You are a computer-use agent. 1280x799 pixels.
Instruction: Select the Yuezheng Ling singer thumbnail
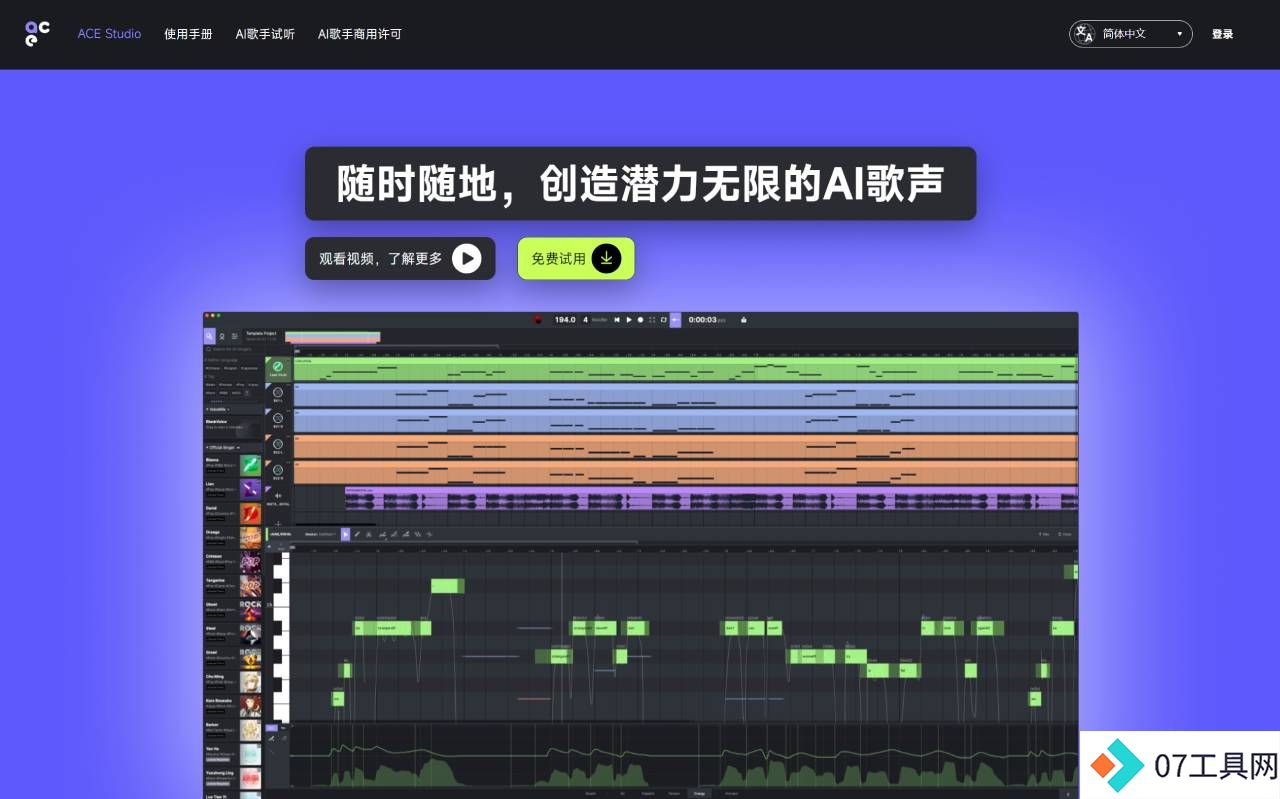[x=250, y=778]
